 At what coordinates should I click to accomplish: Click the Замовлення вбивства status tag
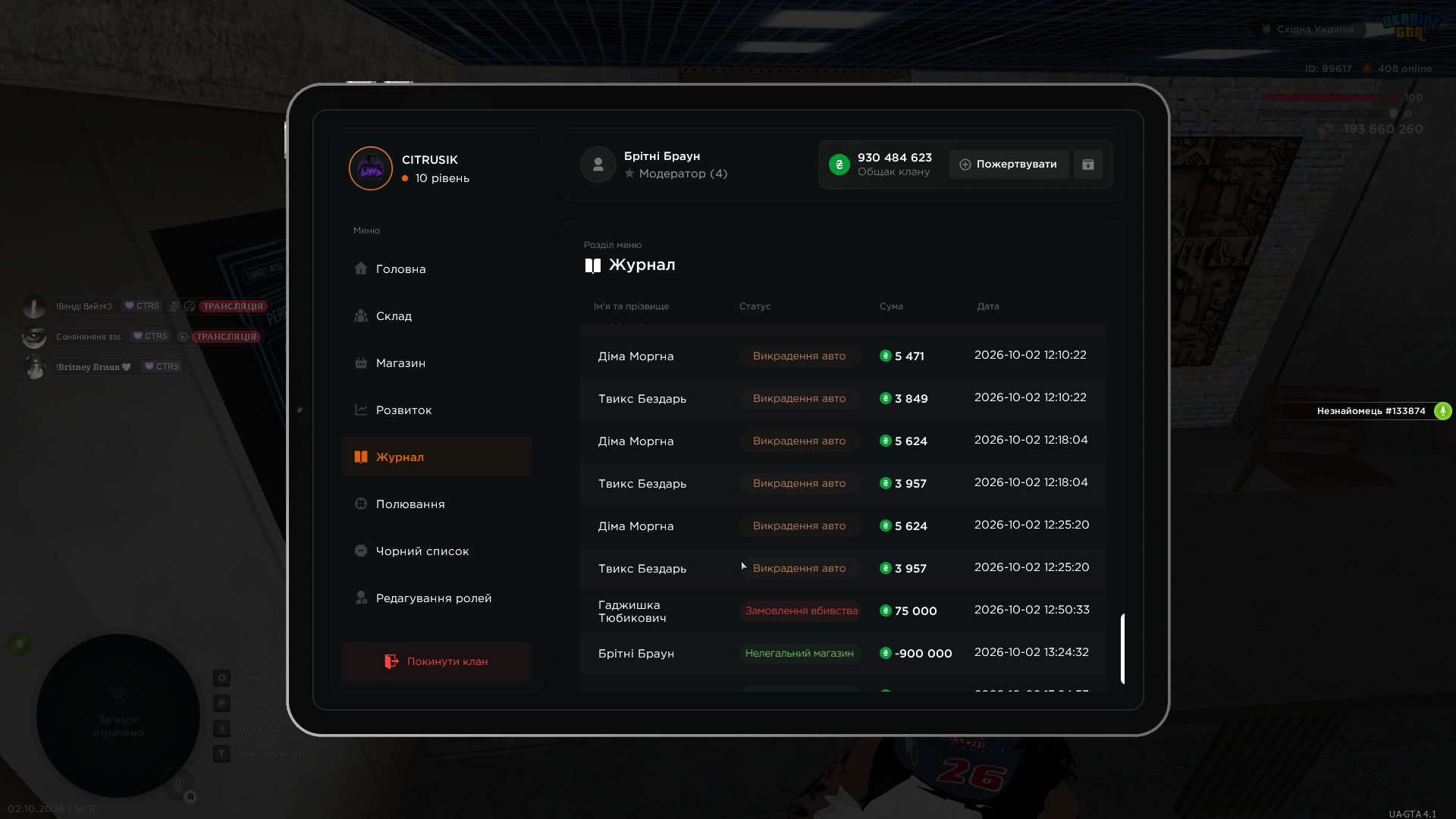[x=801, y=611]
